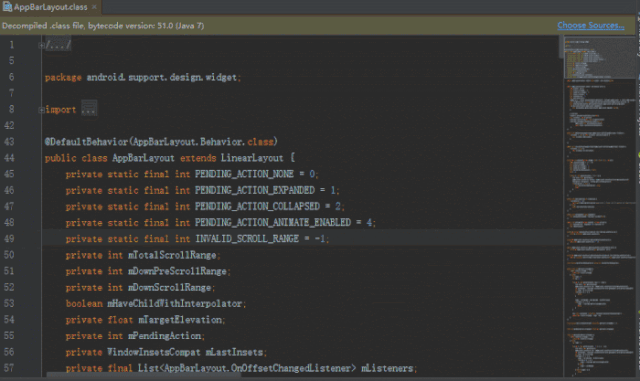Screen dimensions: 640x381
Task: Click the folded import ellipsis placeholder
Action: (89, 109)
